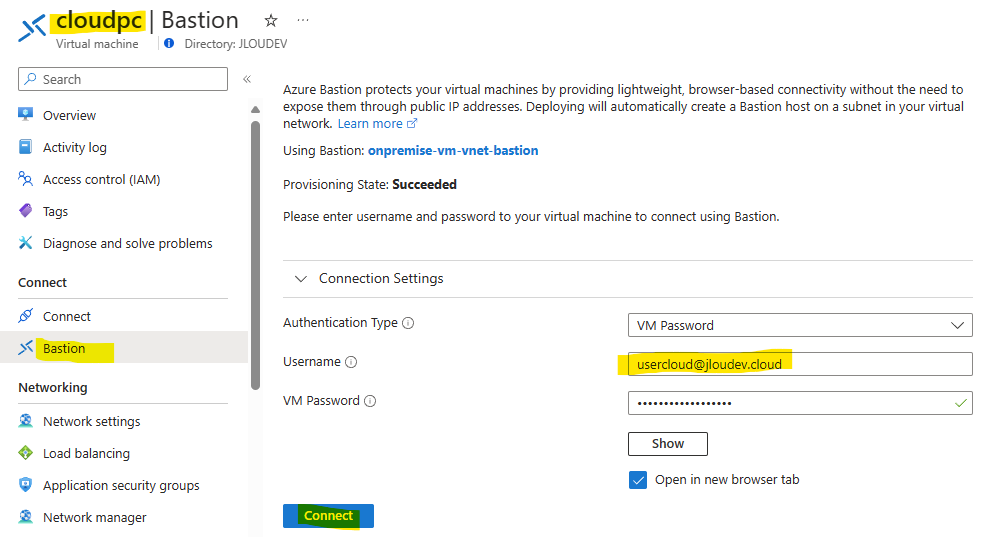996x537 pixels.
Task: Click the cloudpc resource title
Action: coord(98,20)
